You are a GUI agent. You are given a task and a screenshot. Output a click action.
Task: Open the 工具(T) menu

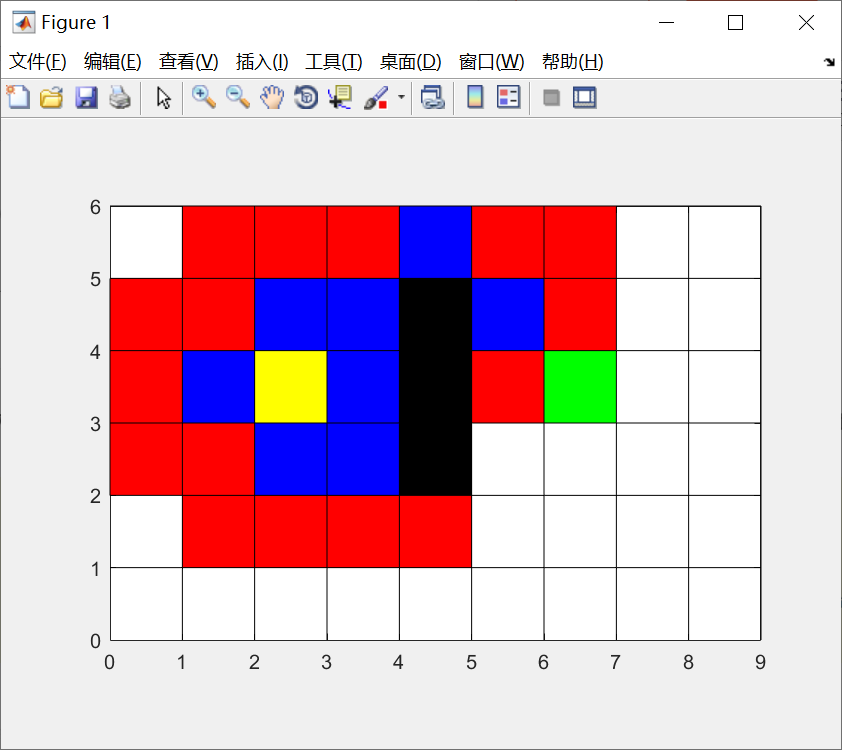coord(333,62)
